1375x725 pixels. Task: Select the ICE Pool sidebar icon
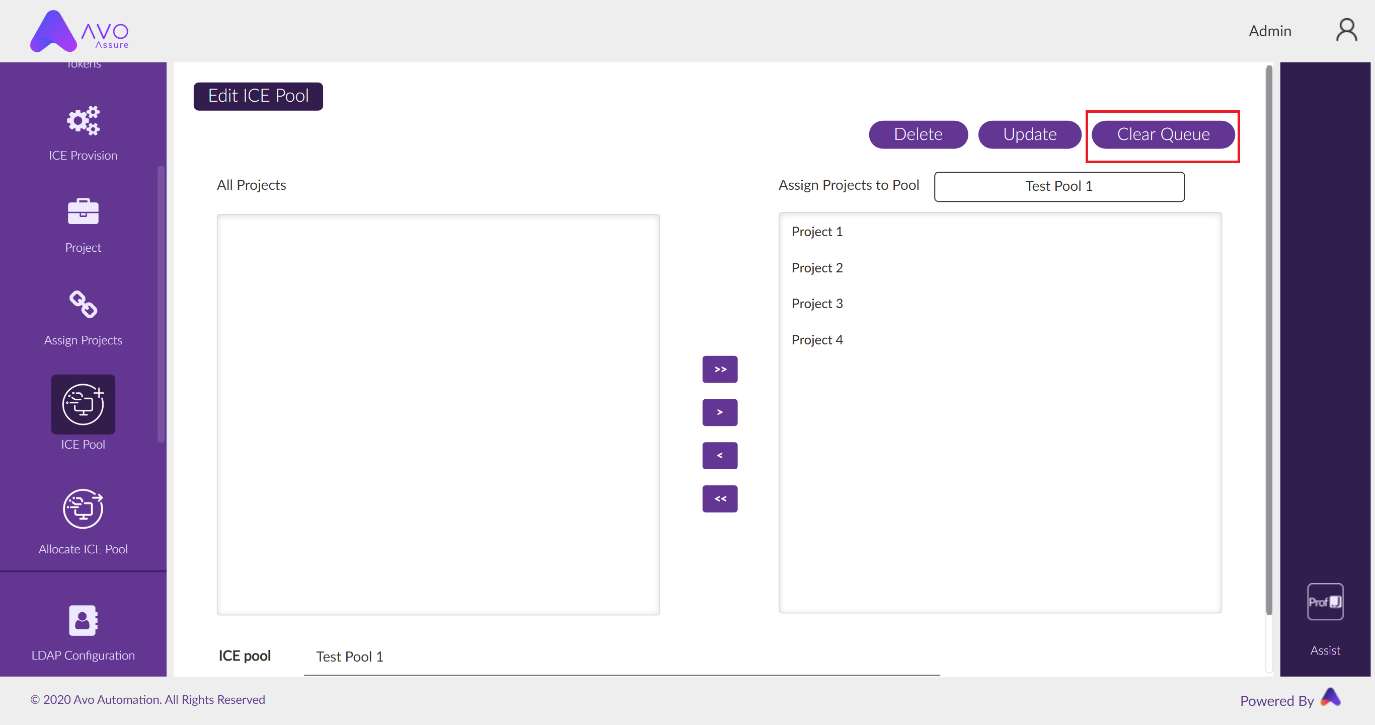pyautogui.click(x=83, y=404)
